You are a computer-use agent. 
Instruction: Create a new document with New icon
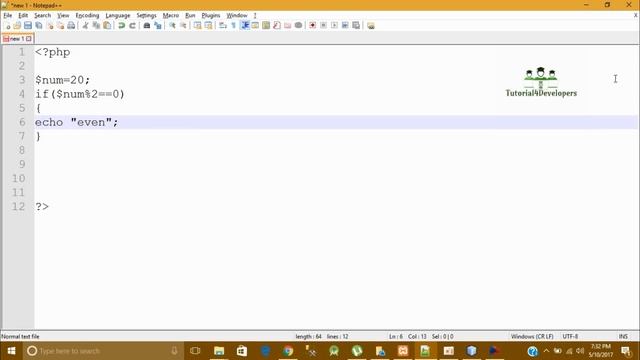[x=7, y=26]
